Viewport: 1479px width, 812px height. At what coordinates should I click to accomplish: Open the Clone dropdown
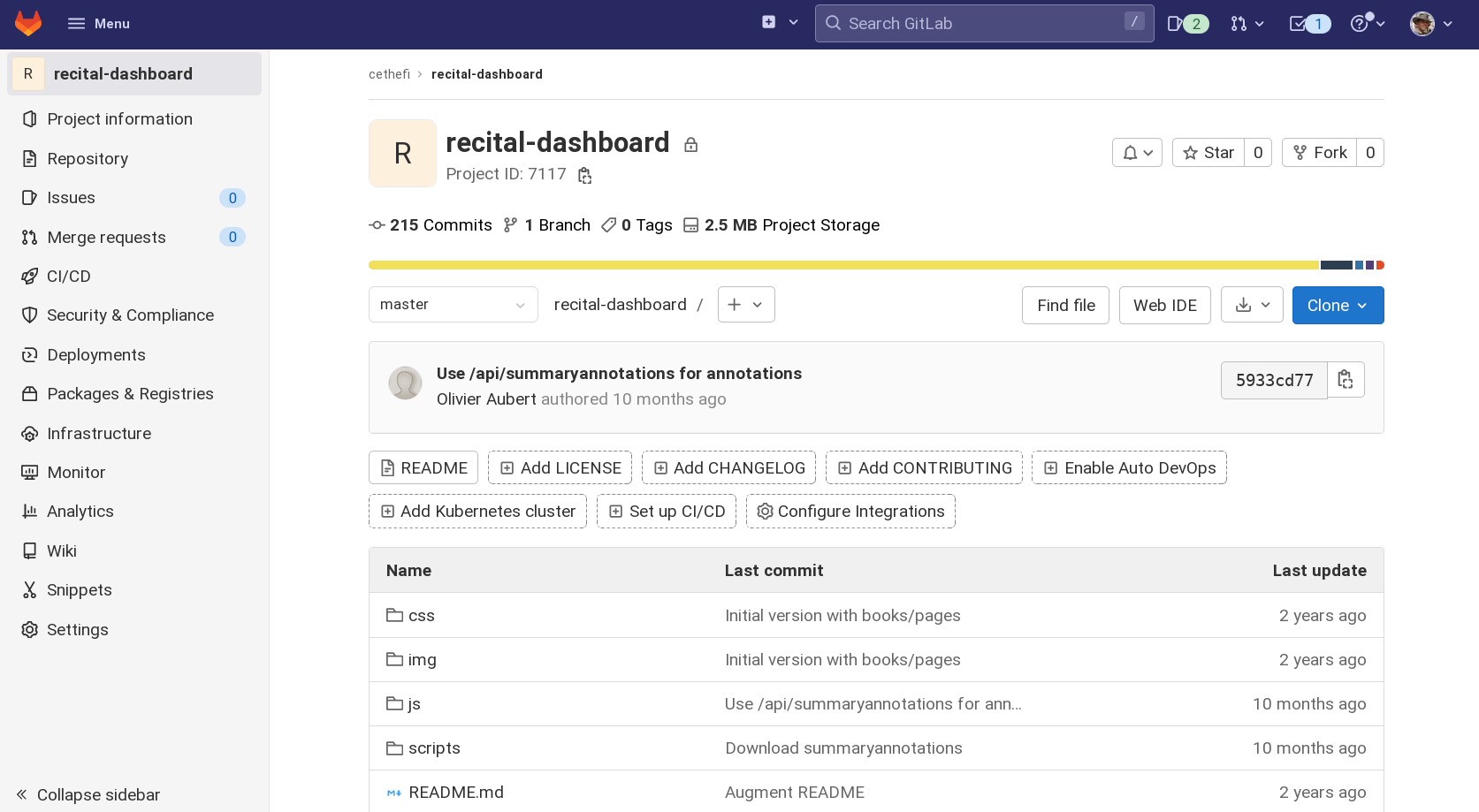point(1338,306)
